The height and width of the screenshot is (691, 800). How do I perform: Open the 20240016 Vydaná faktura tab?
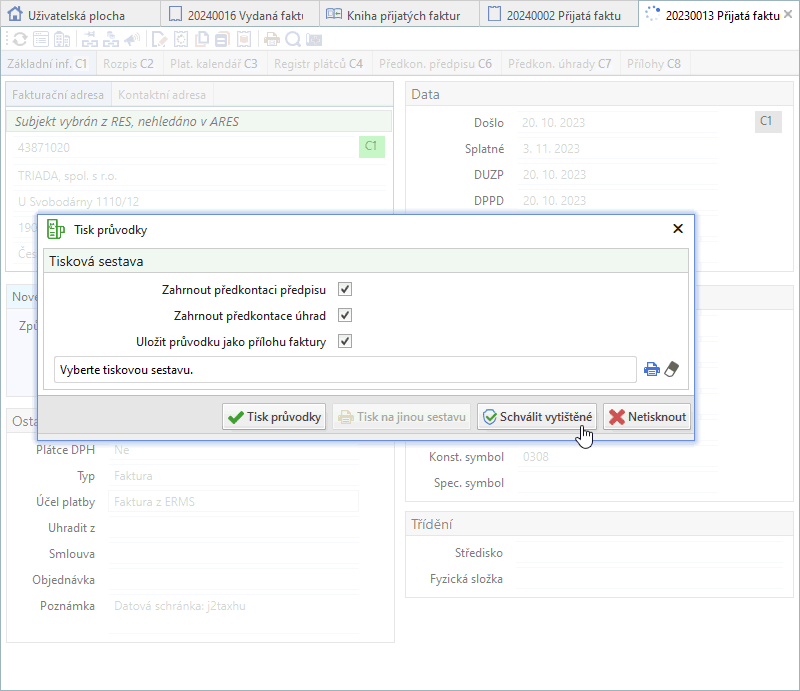pyautogui.click(x=238, y=14)
